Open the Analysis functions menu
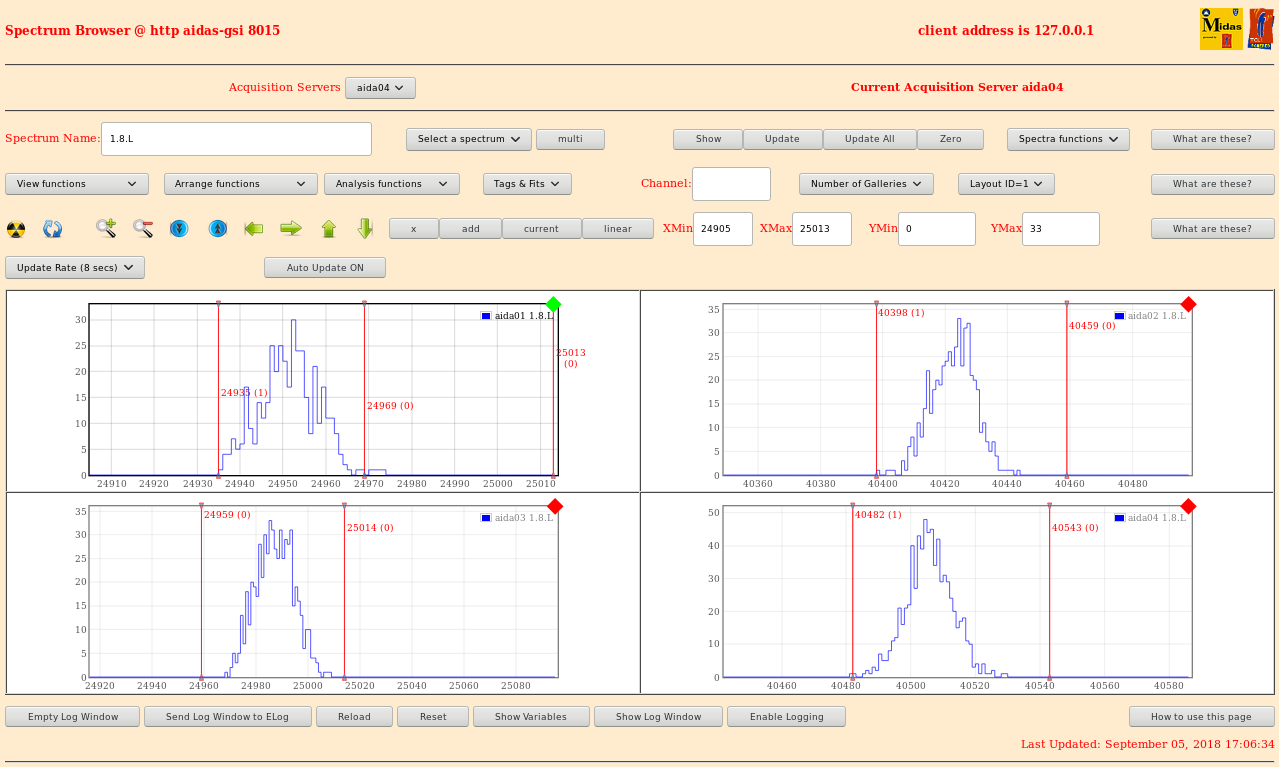The width and height of the screenshot is (1279, 767). 391,184
